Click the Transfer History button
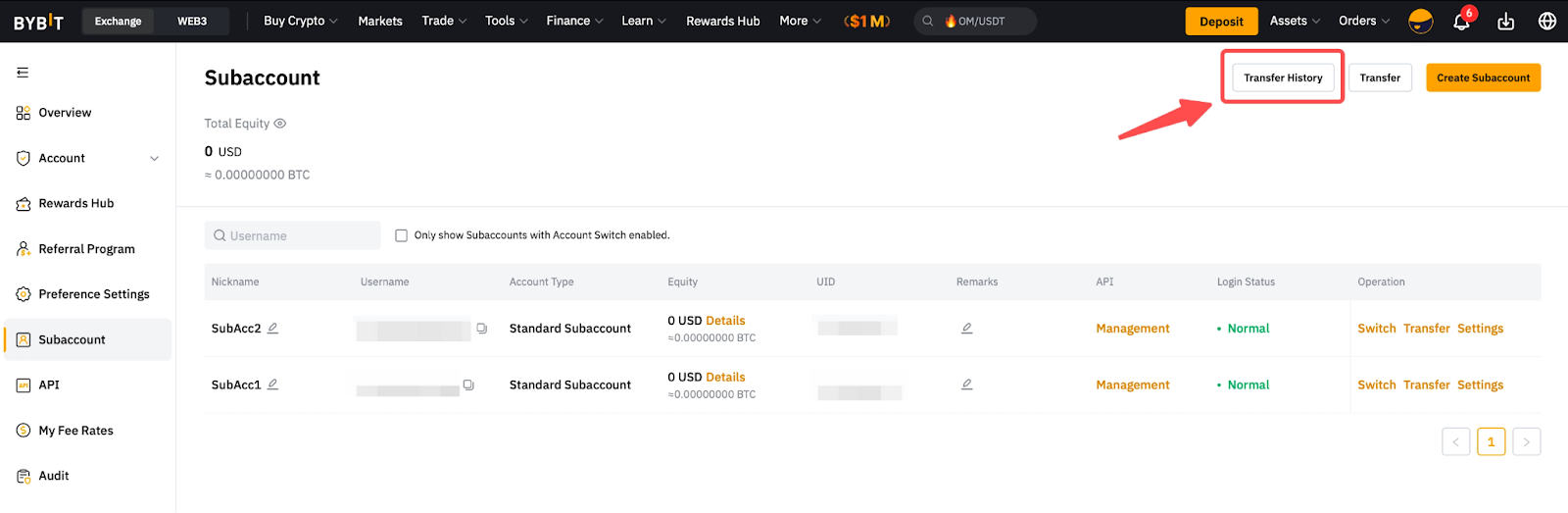This screenshot has height=513, width=1568. pyautogui.click(x=1283, y=77)
